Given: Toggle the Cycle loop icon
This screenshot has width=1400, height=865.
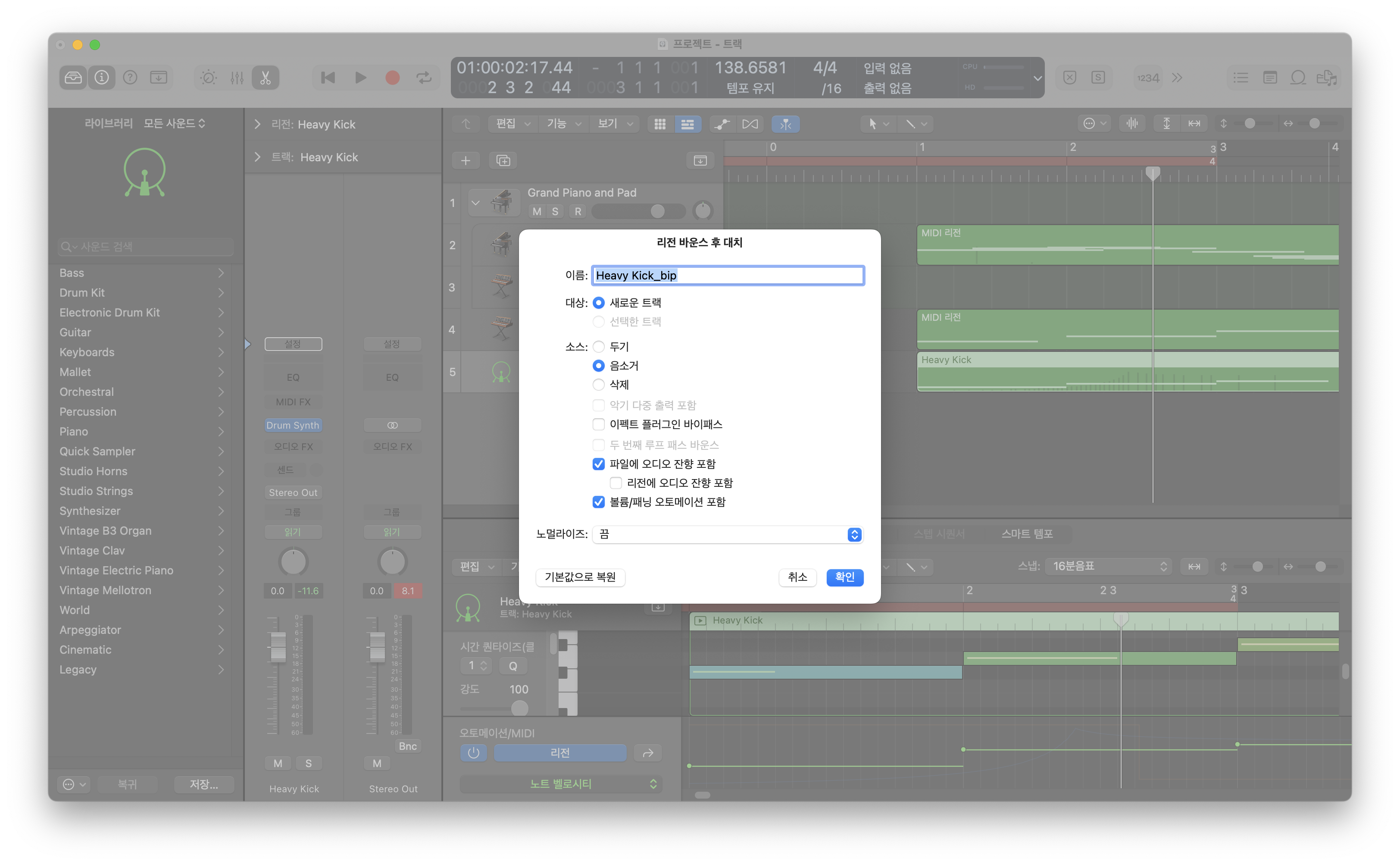Looking at the screenshot, I should coord(424,77).
